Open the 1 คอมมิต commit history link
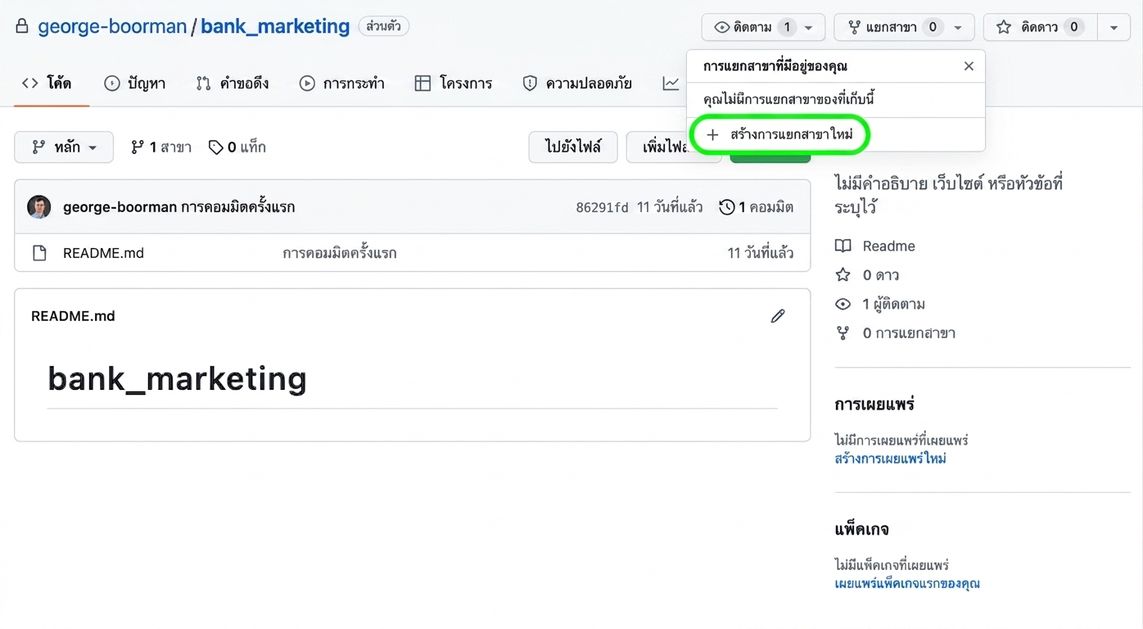 pos(756,207)
